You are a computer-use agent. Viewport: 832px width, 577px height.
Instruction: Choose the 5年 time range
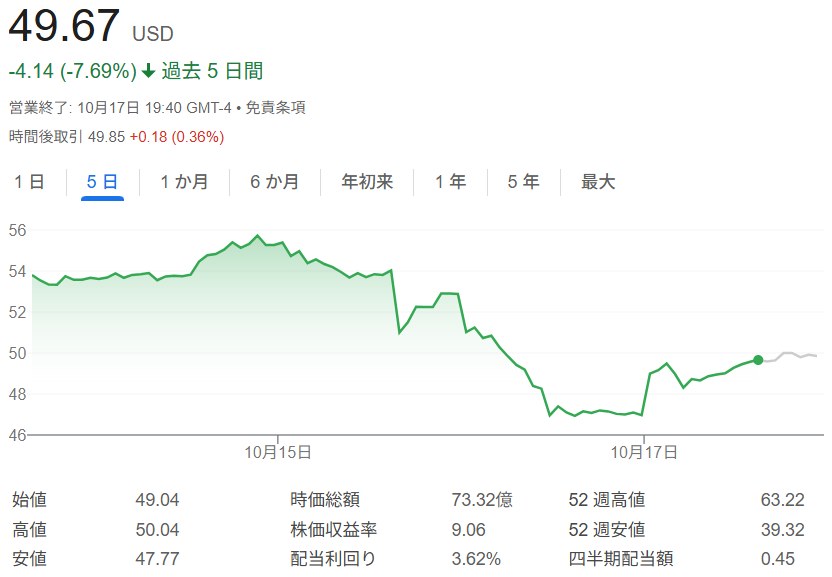(523, 182)
